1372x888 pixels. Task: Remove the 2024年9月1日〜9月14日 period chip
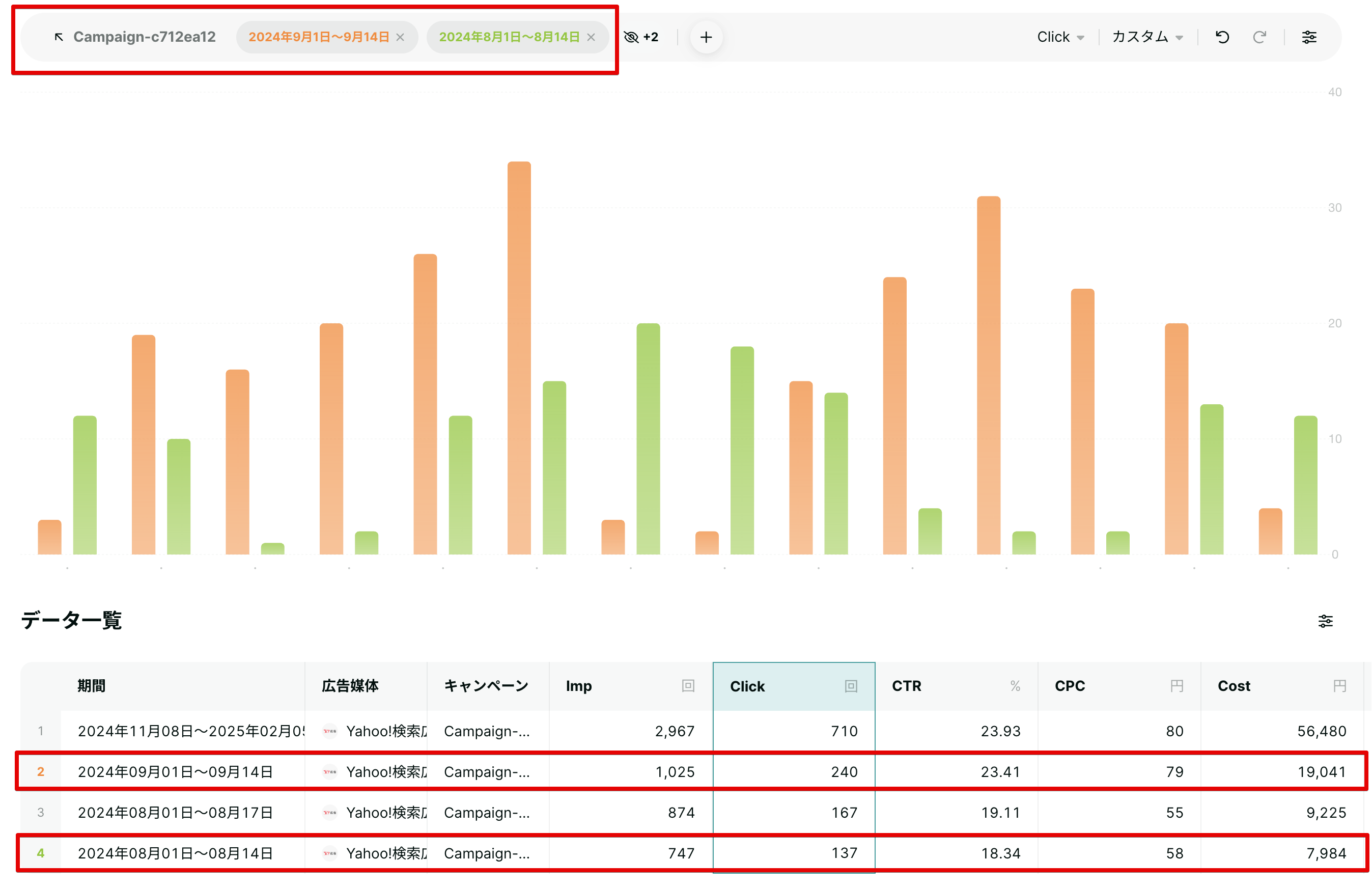pos(401,37)
